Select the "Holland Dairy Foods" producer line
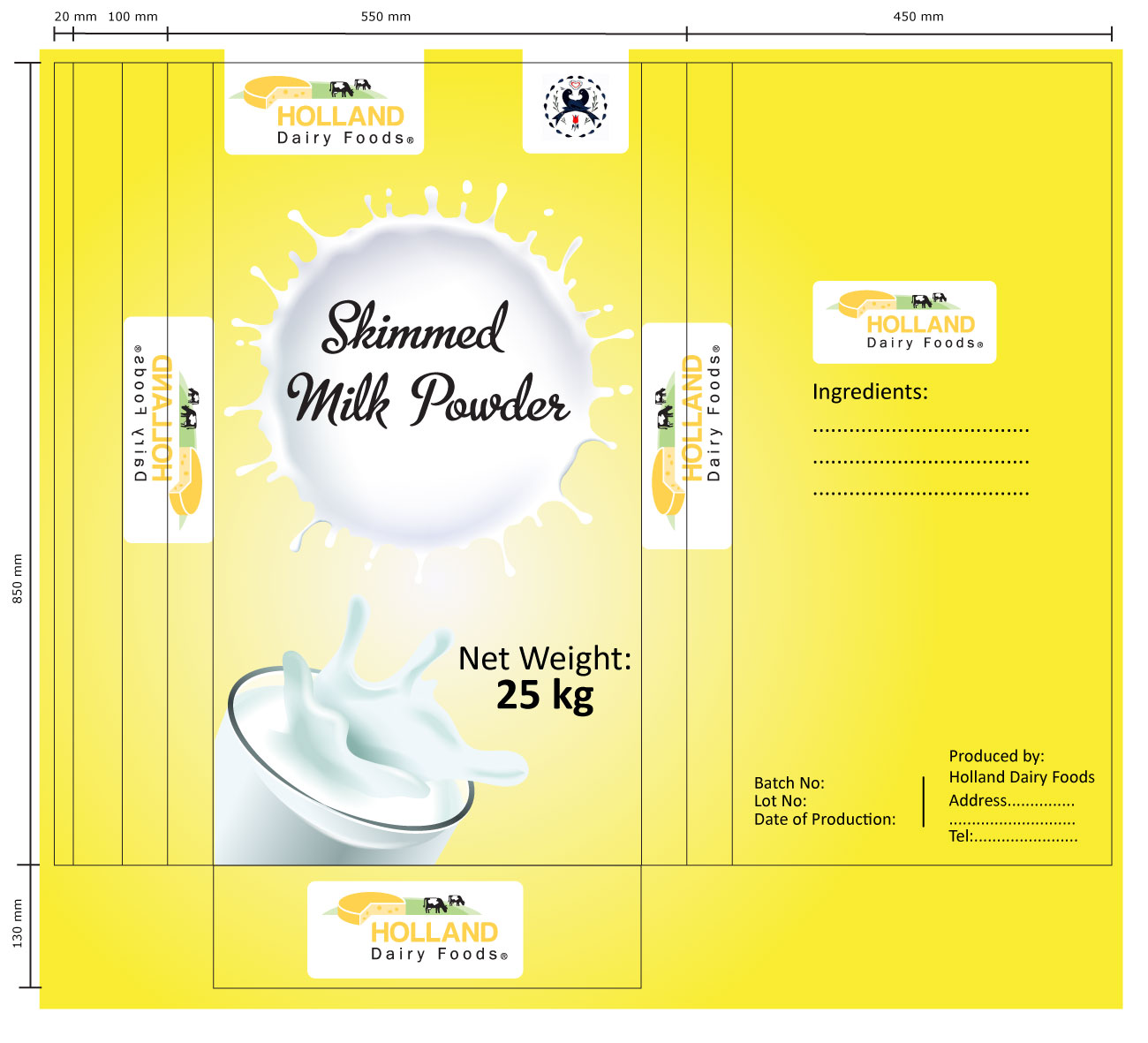The height and width of the screenshot is (1043, 1148). click(x=1022, y=777)
